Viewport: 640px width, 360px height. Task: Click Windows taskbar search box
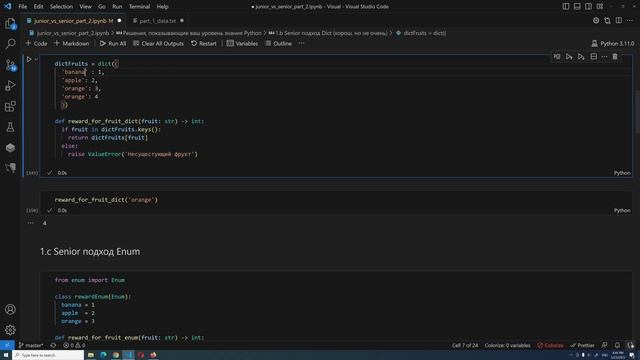pyautogui.click(x=48, y=355)
